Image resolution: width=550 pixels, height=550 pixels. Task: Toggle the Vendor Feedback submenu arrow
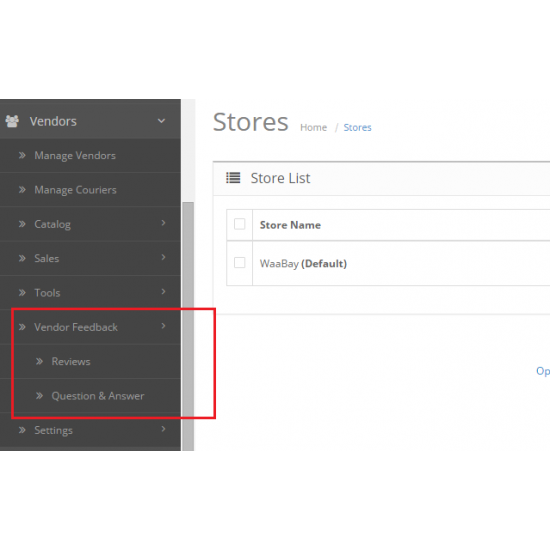163,326
